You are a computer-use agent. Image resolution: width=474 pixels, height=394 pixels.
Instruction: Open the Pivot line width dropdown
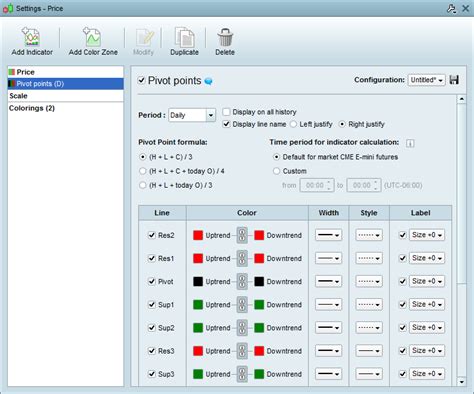click(328, 281)
